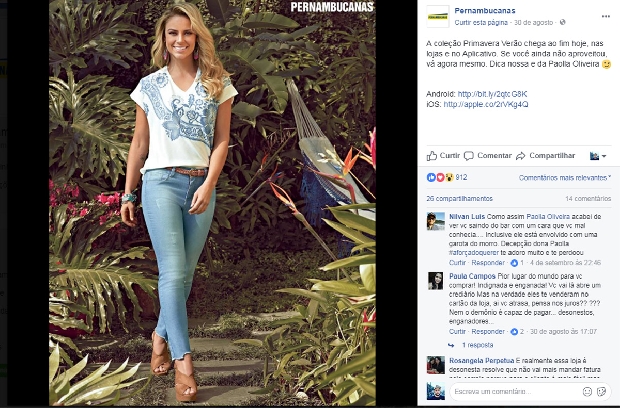620x408 pixels.
Task: Click Curtir under Paula Campos comment
Action: click(457, 332)
